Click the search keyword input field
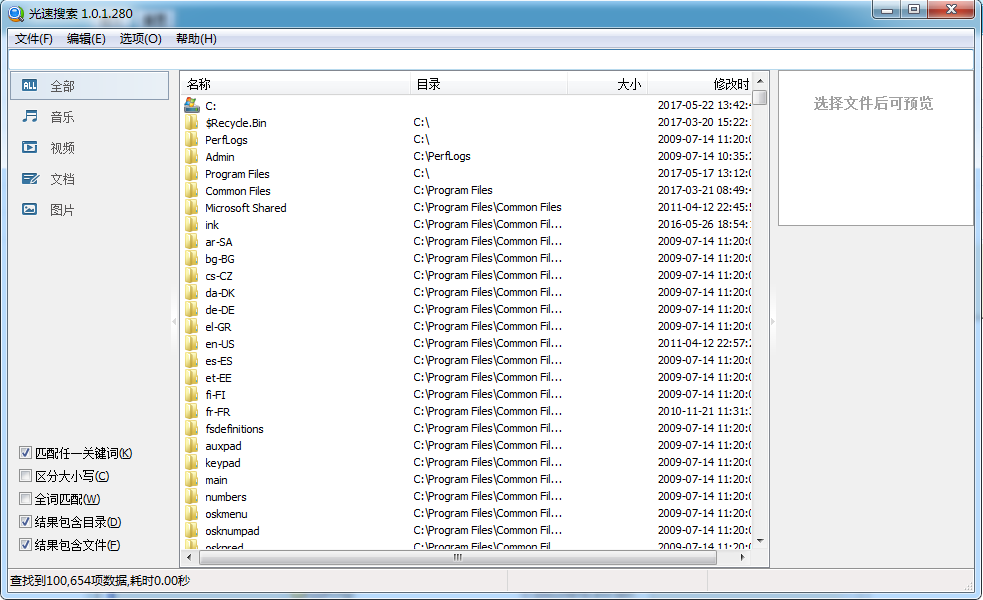 click(491, 60)
